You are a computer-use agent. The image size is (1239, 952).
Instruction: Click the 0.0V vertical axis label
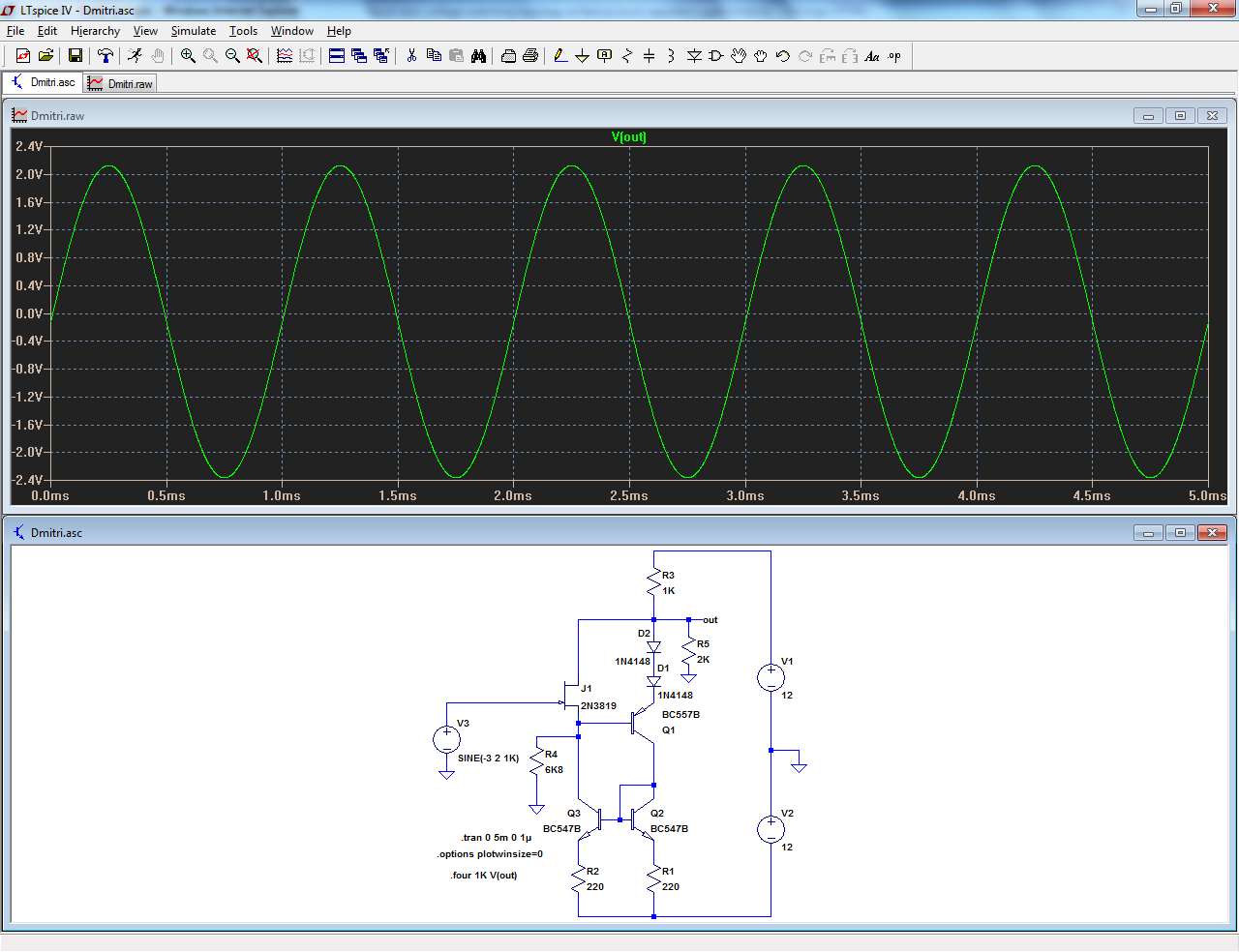click(29, 313)
